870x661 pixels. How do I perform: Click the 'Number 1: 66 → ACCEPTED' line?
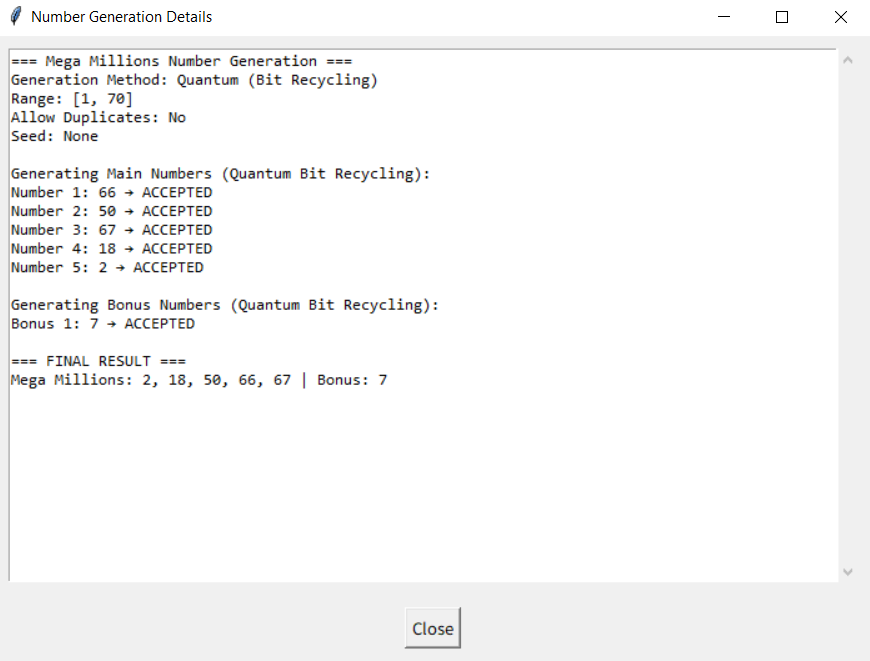(x=112, y=193)
